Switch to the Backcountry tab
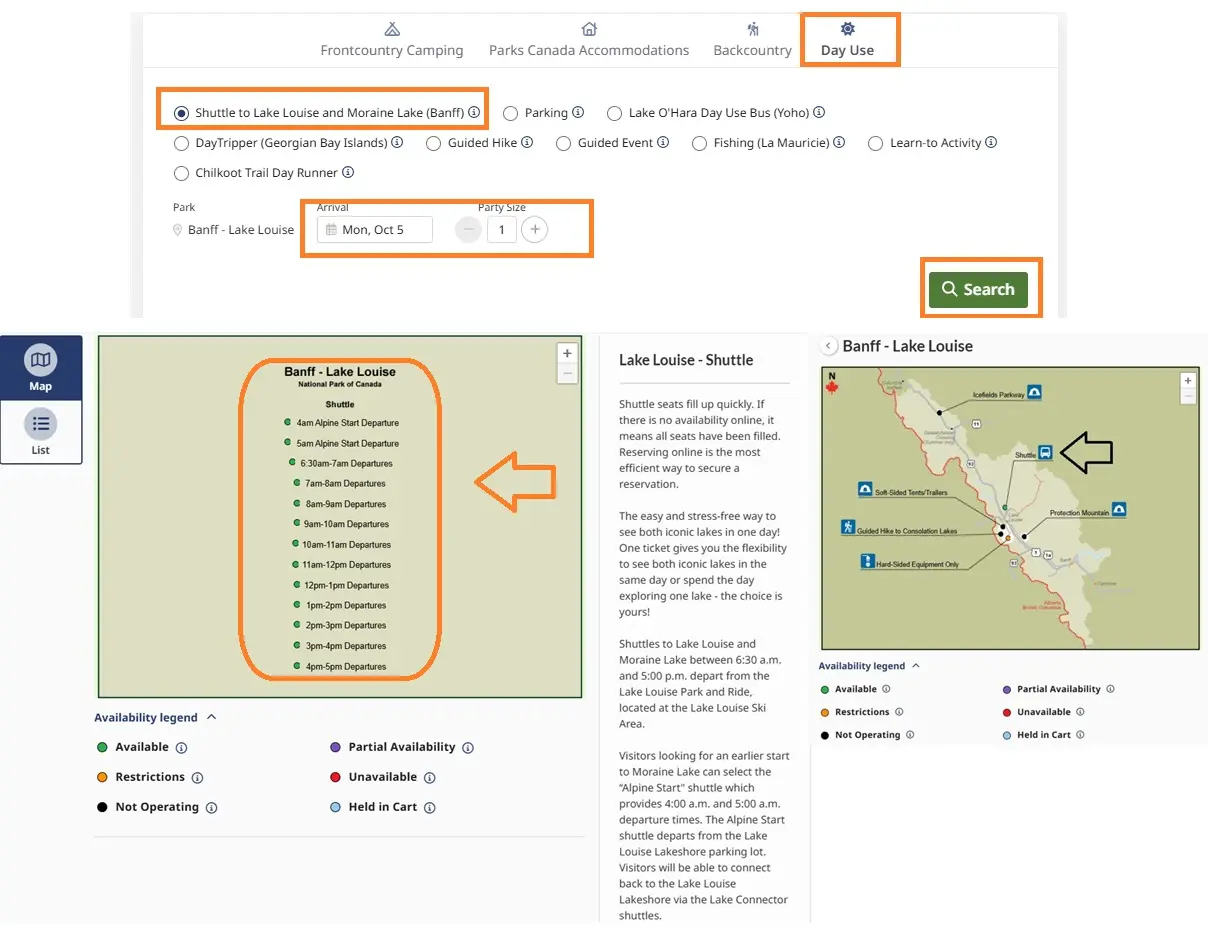Image resolution: width=1208 pixels, height=930 pixels. (x=752, y=40)
